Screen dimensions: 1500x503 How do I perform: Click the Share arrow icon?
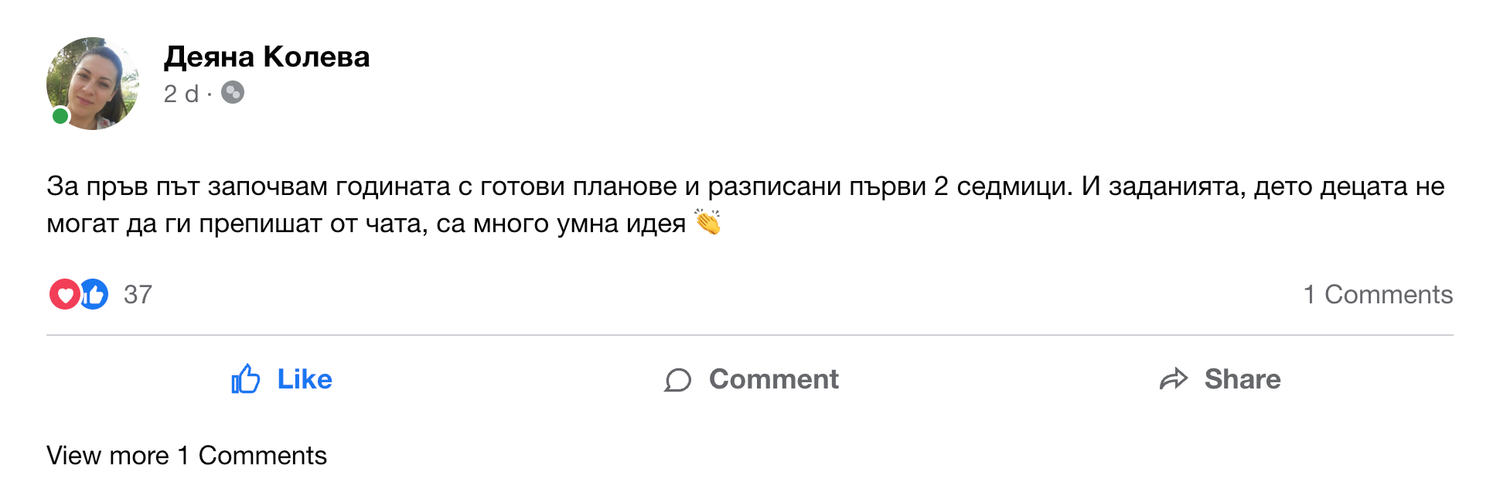coord(1173,379)
